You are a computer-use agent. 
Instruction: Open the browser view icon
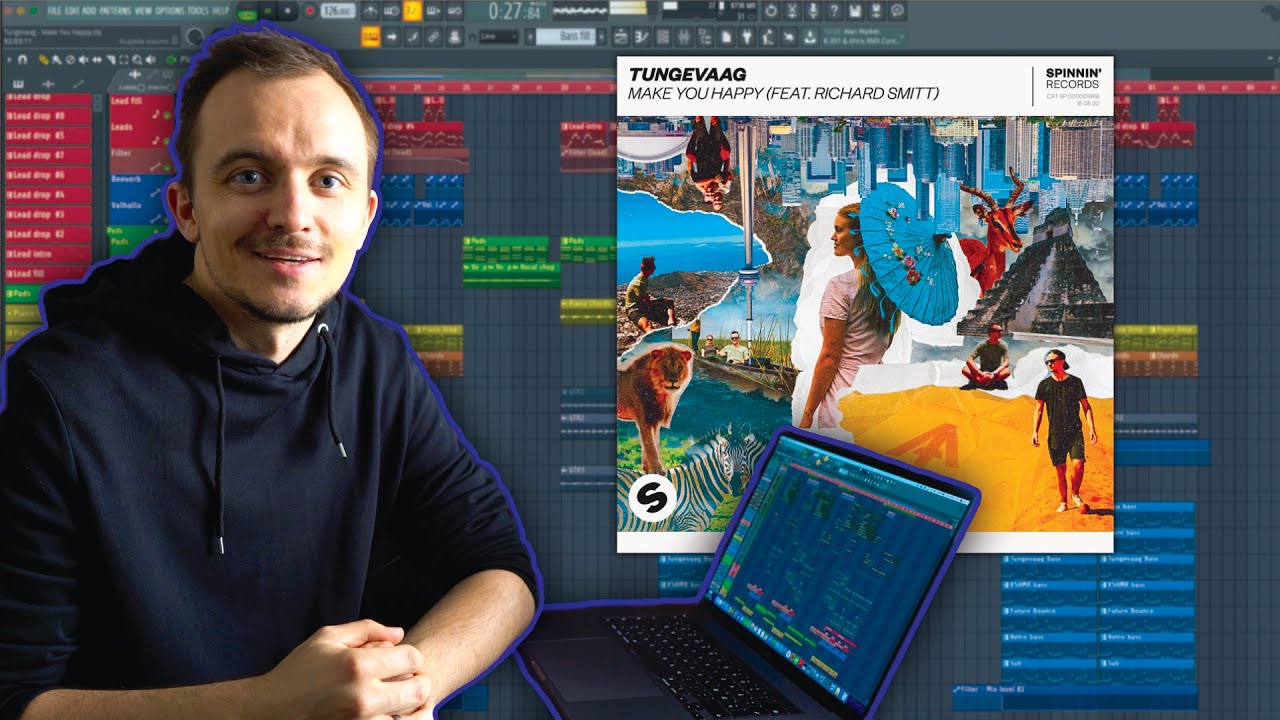point(703,36)
